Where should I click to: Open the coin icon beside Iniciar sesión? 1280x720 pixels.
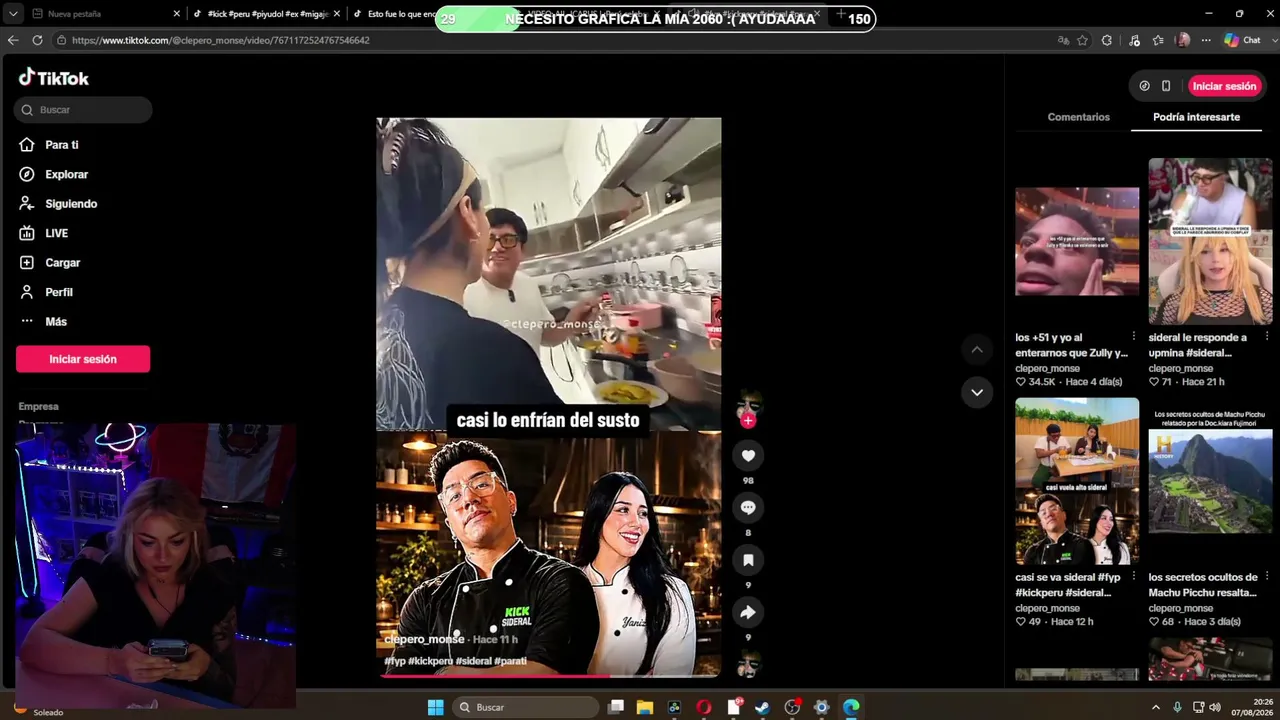click(x=1145, y=86)
